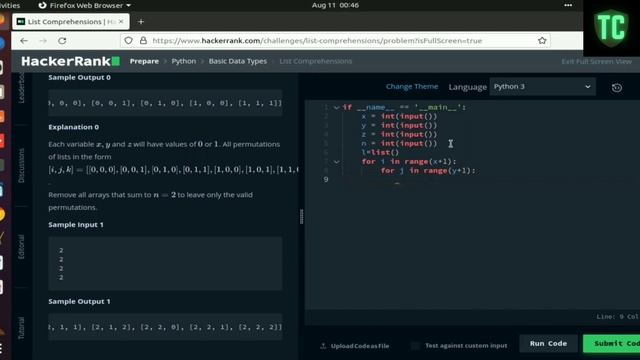
Task: Click code line 'l=list()' in editor
Action: pyautogui.click(x=380, y=153)
